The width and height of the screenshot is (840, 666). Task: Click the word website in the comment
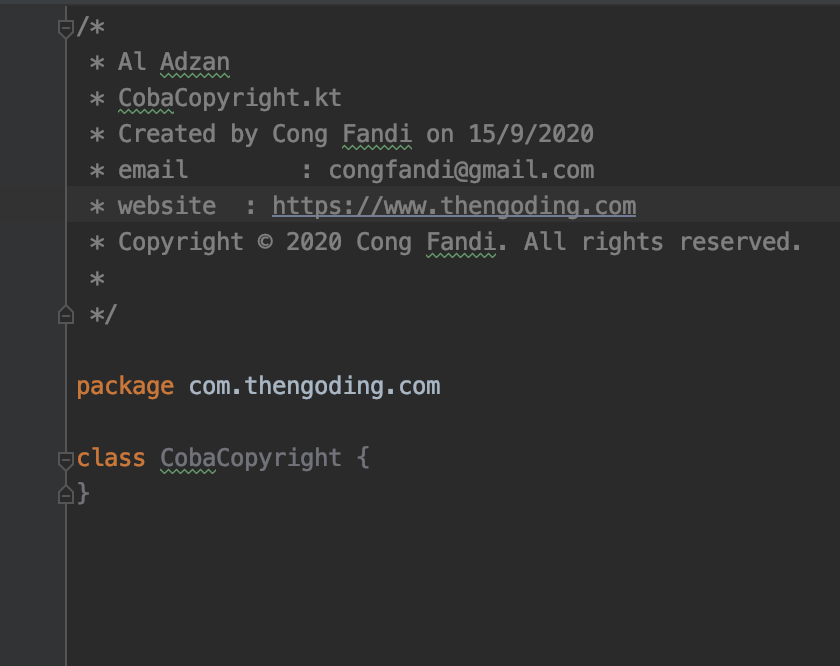tap(167, 207)
